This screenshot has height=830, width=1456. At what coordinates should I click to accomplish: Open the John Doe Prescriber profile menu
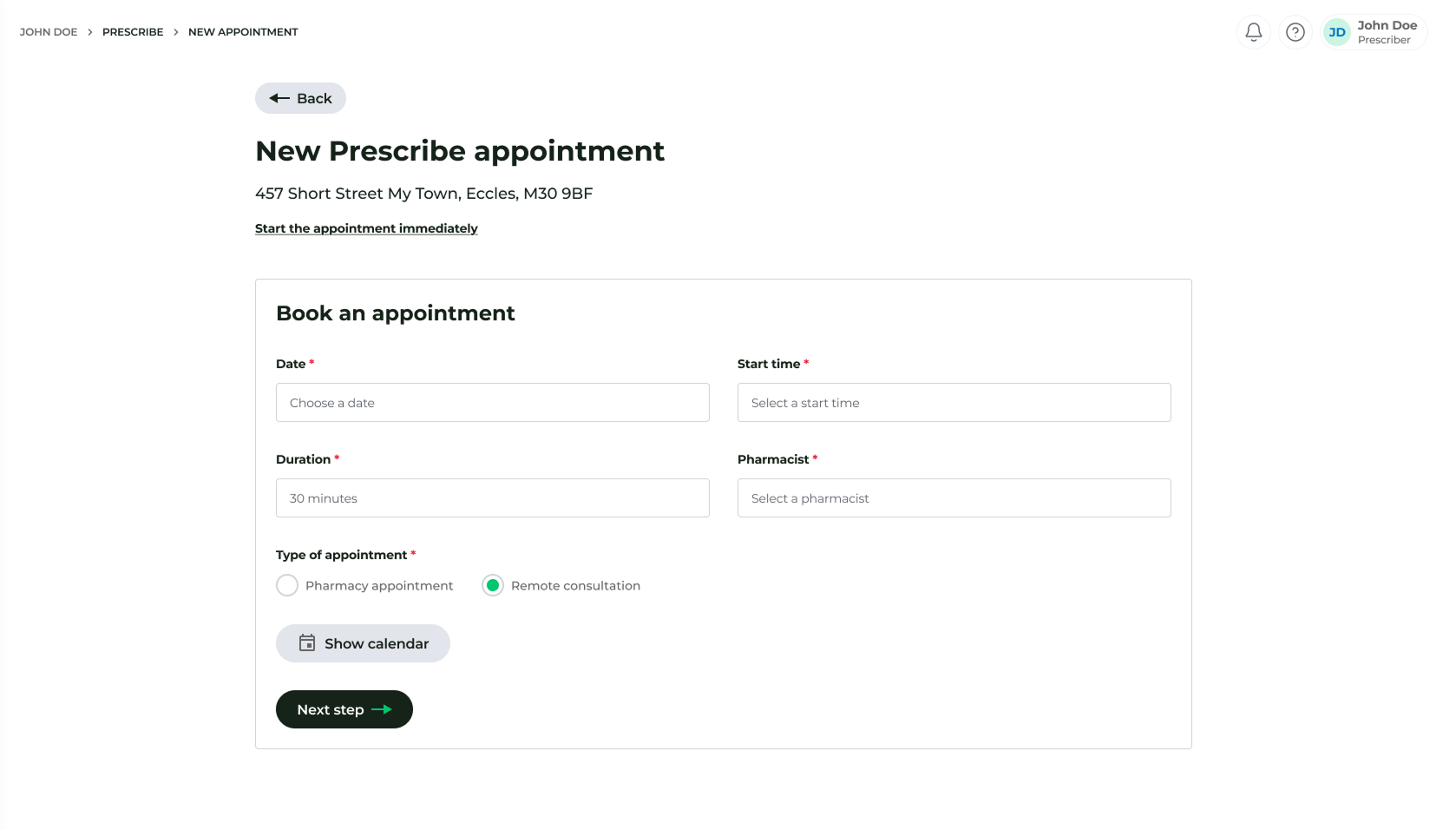[1387, 32]
